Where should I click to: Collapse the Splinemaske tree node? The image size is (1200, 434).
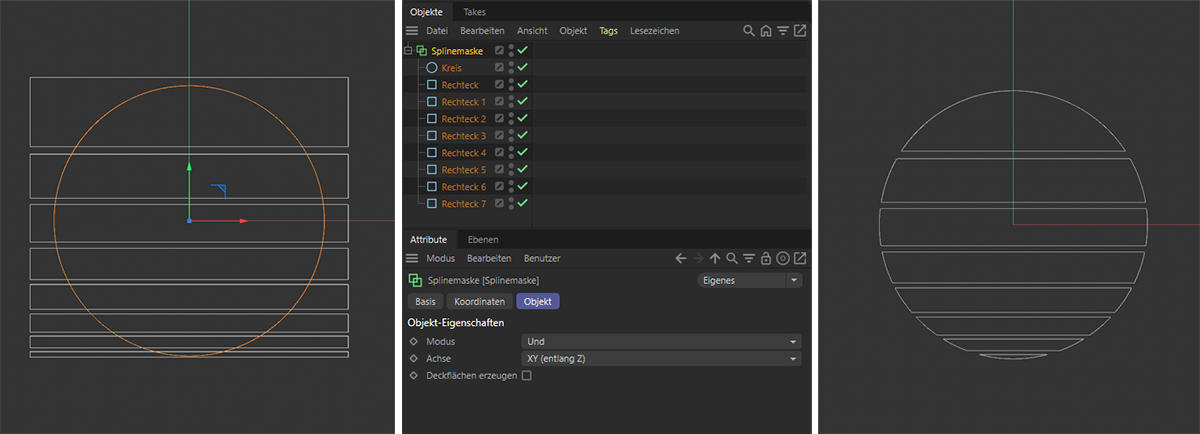pos(408,51)
